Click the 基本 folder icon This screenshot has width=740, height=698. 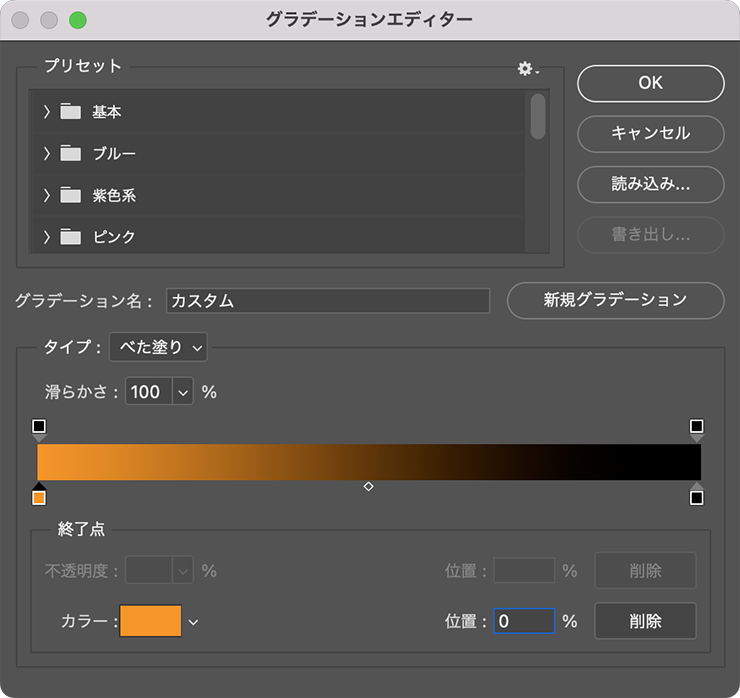click(70, 112)
